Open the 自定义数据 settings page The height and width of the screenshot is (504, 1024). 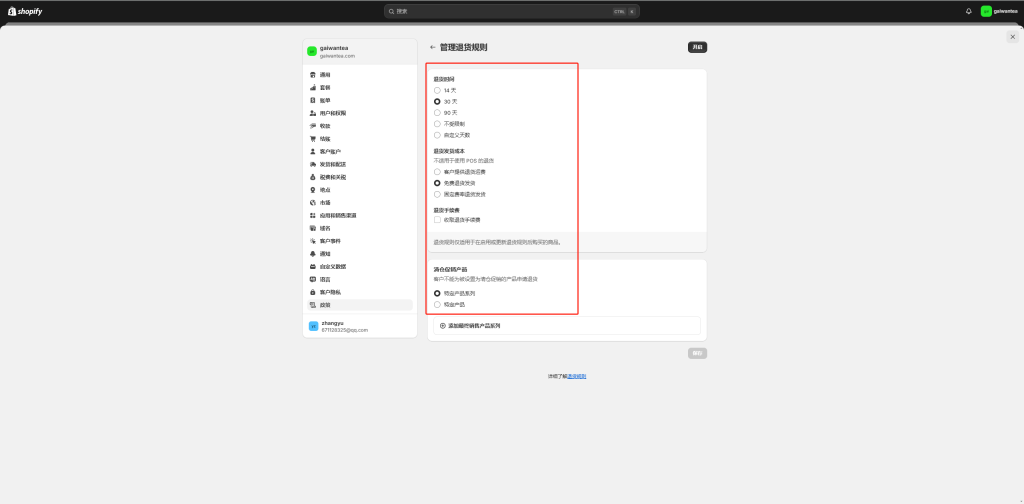[x=360, y=266]
